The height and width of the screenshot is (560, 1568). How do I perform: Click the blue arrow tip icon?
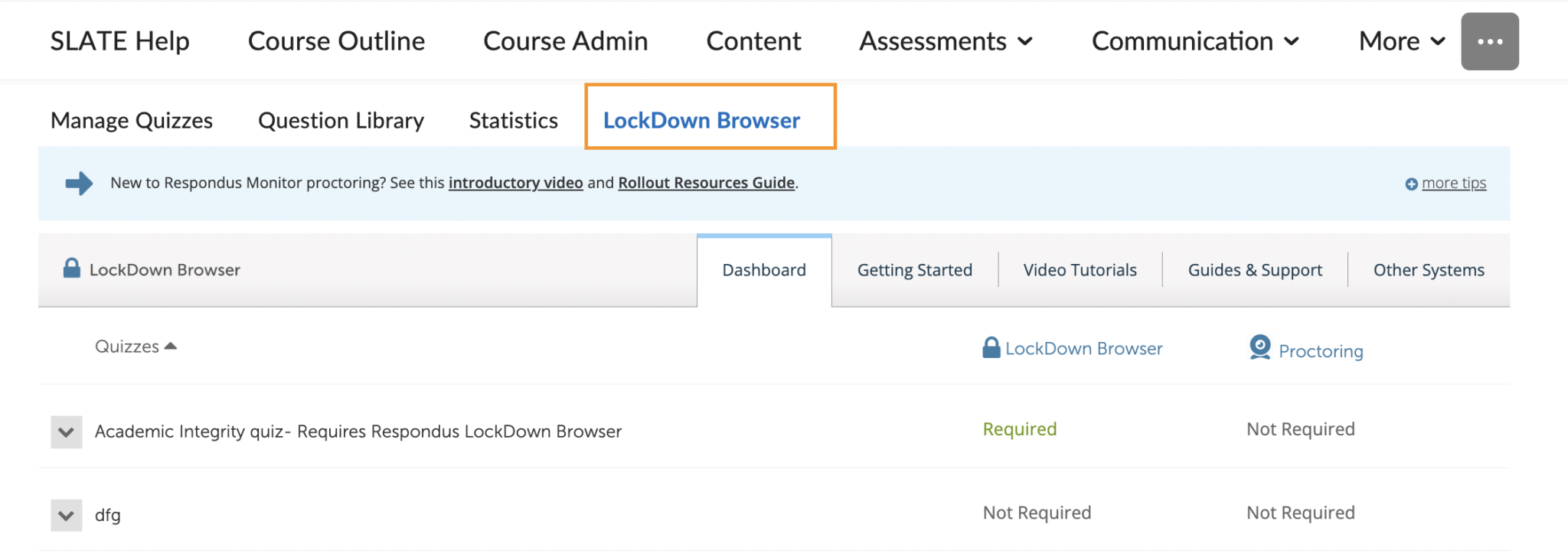coord(79,184)
